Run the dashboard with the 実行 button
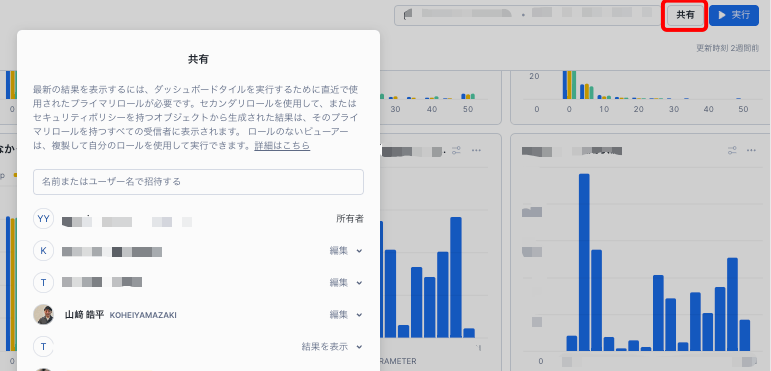 734,15
